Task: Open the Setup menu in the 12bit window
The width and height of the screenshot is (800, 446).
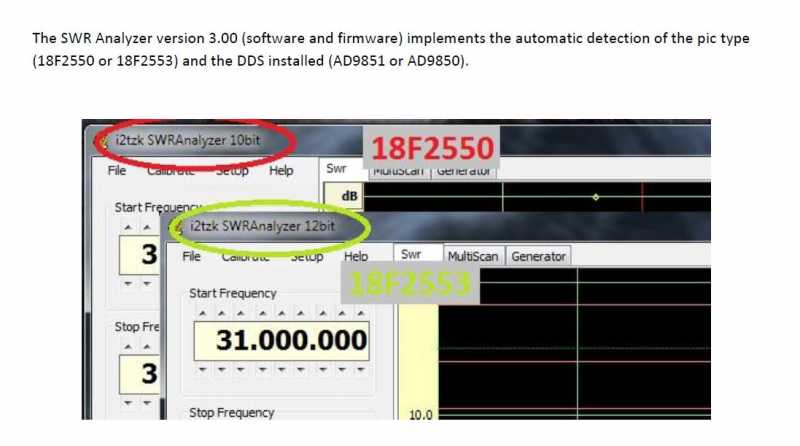Action: pos(307,257)
